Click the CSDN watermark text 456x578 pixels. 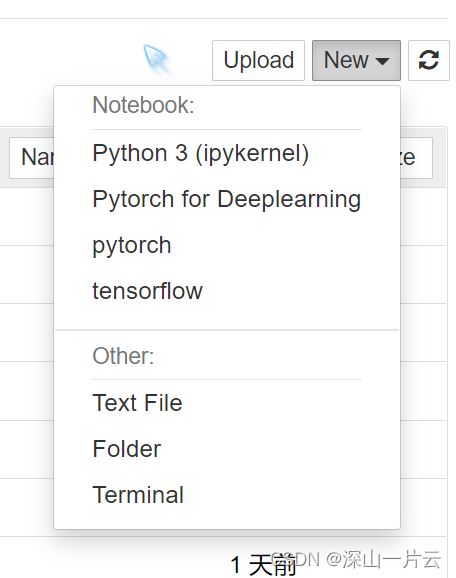click(x=356, y=559)
